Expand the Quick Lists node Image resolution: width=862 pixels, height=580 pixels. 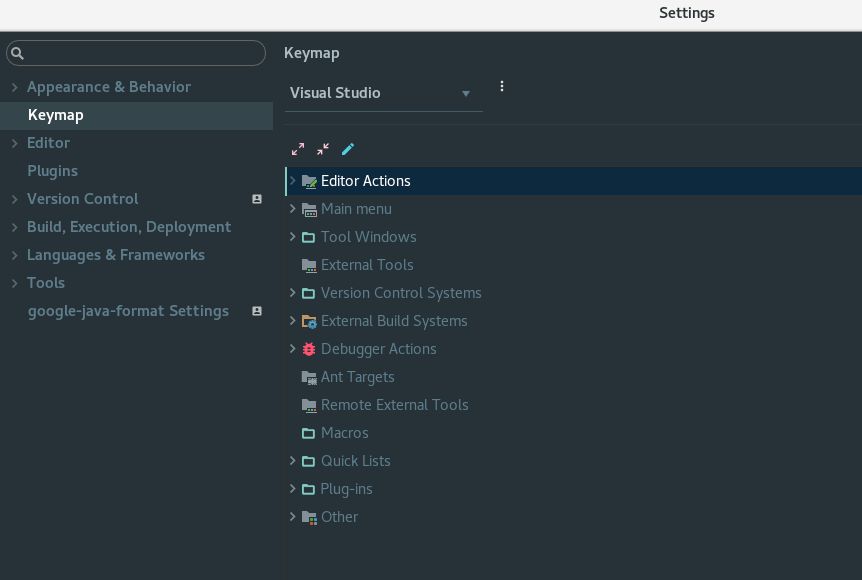tap(292, 461)
